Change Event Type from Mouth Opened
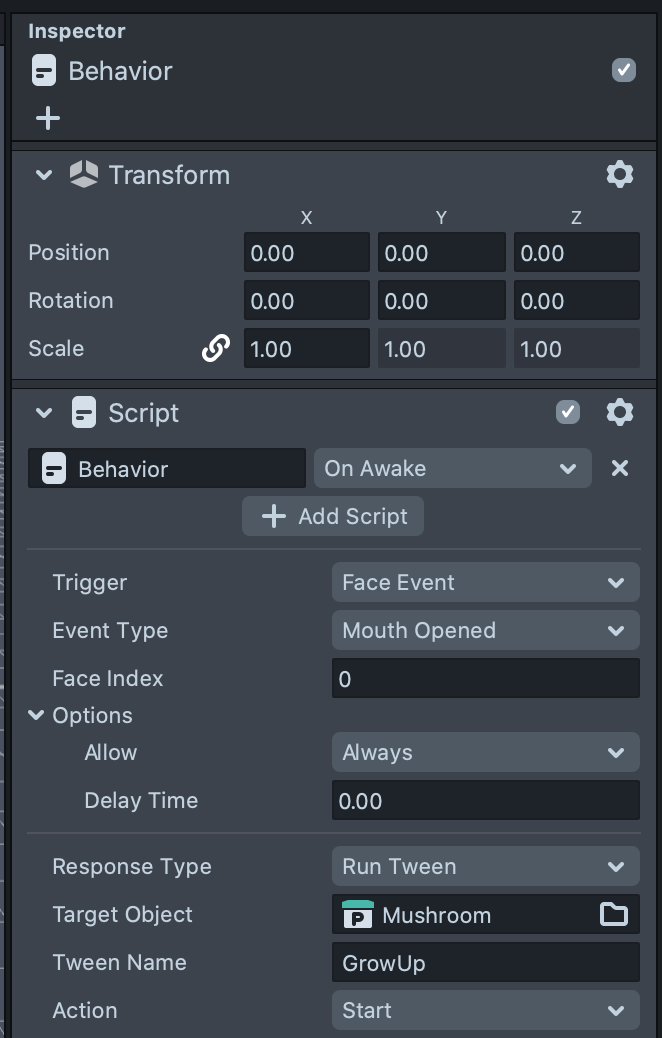662x1038 pixels. click(485, 630)
